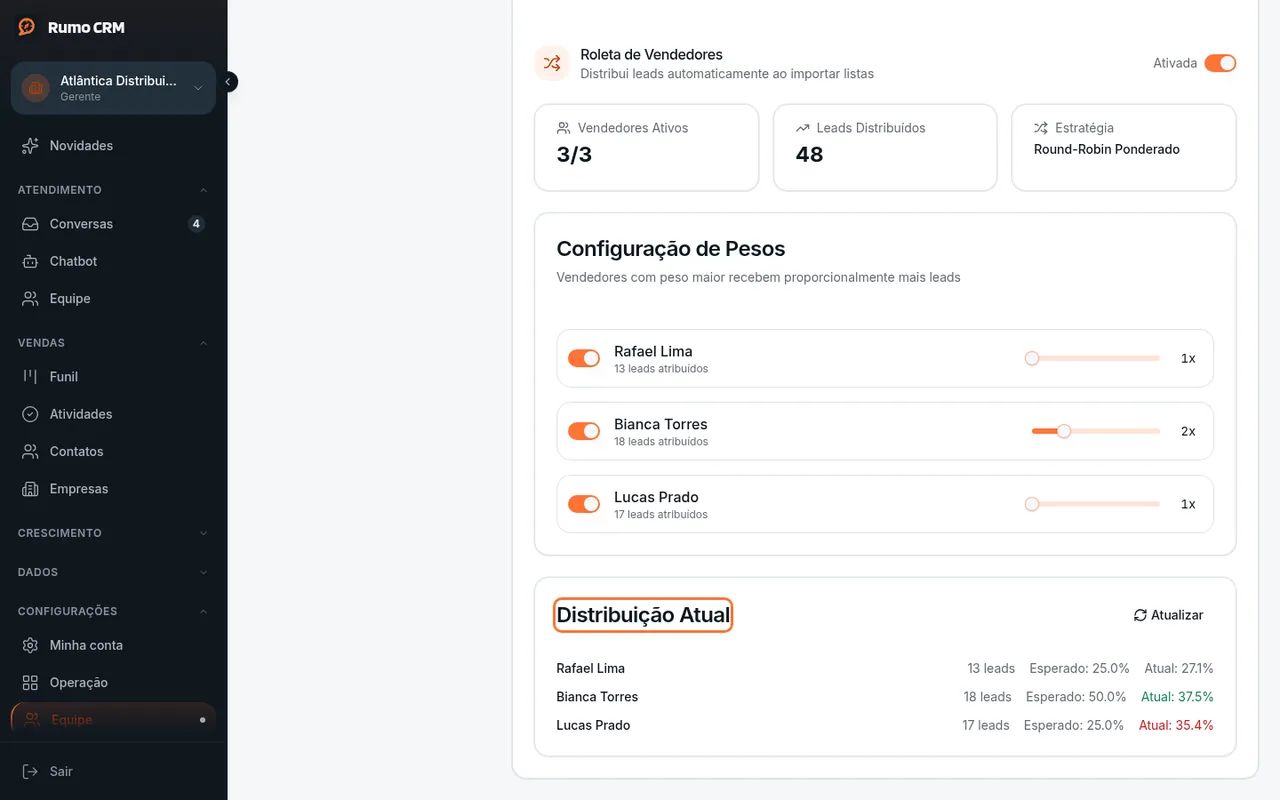
Task: Disable Bianca Torres seller toggle
Action: coord(584,431)
